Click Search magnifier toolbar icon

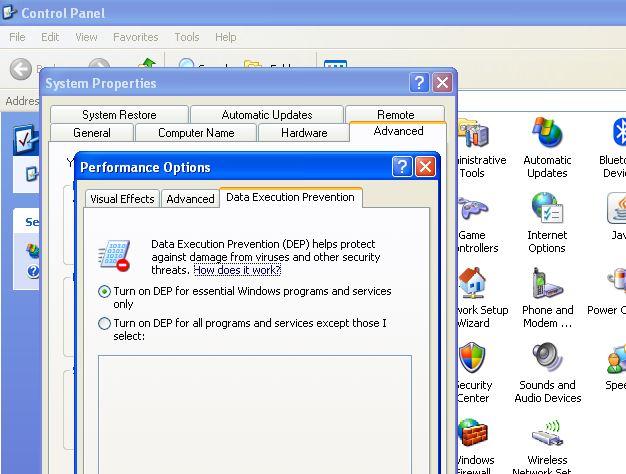pyautogui.click(x=186, y=63)
